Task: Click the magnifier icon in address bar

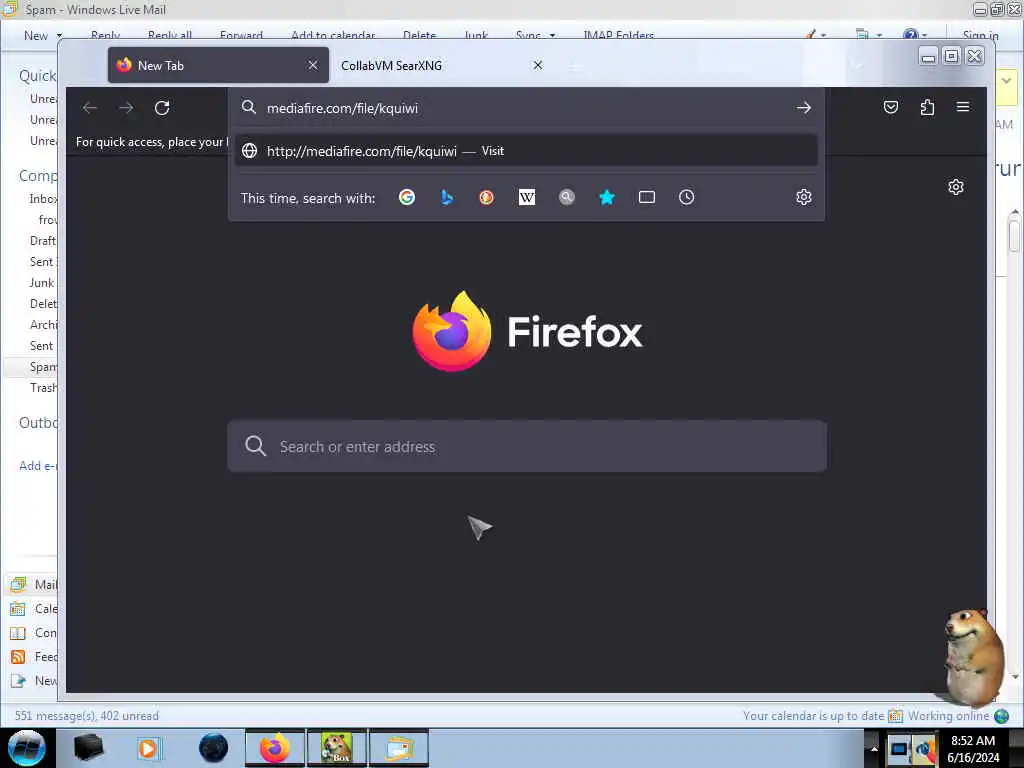Action: tap(248, 107)
